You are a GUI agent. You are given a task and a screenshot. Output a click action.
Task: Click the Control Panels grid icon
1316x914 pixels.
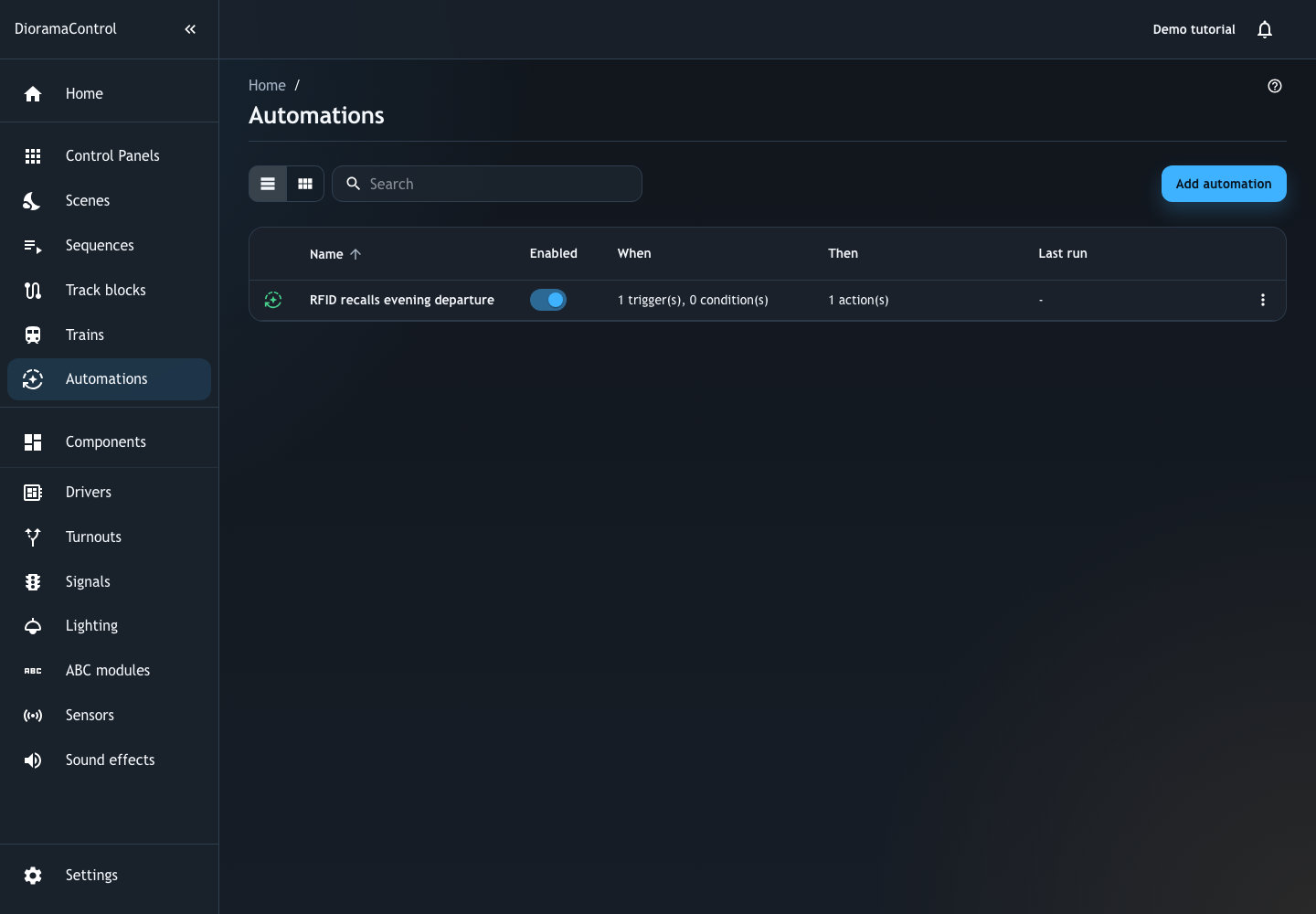pyautogui.click(x=33, y=156)
